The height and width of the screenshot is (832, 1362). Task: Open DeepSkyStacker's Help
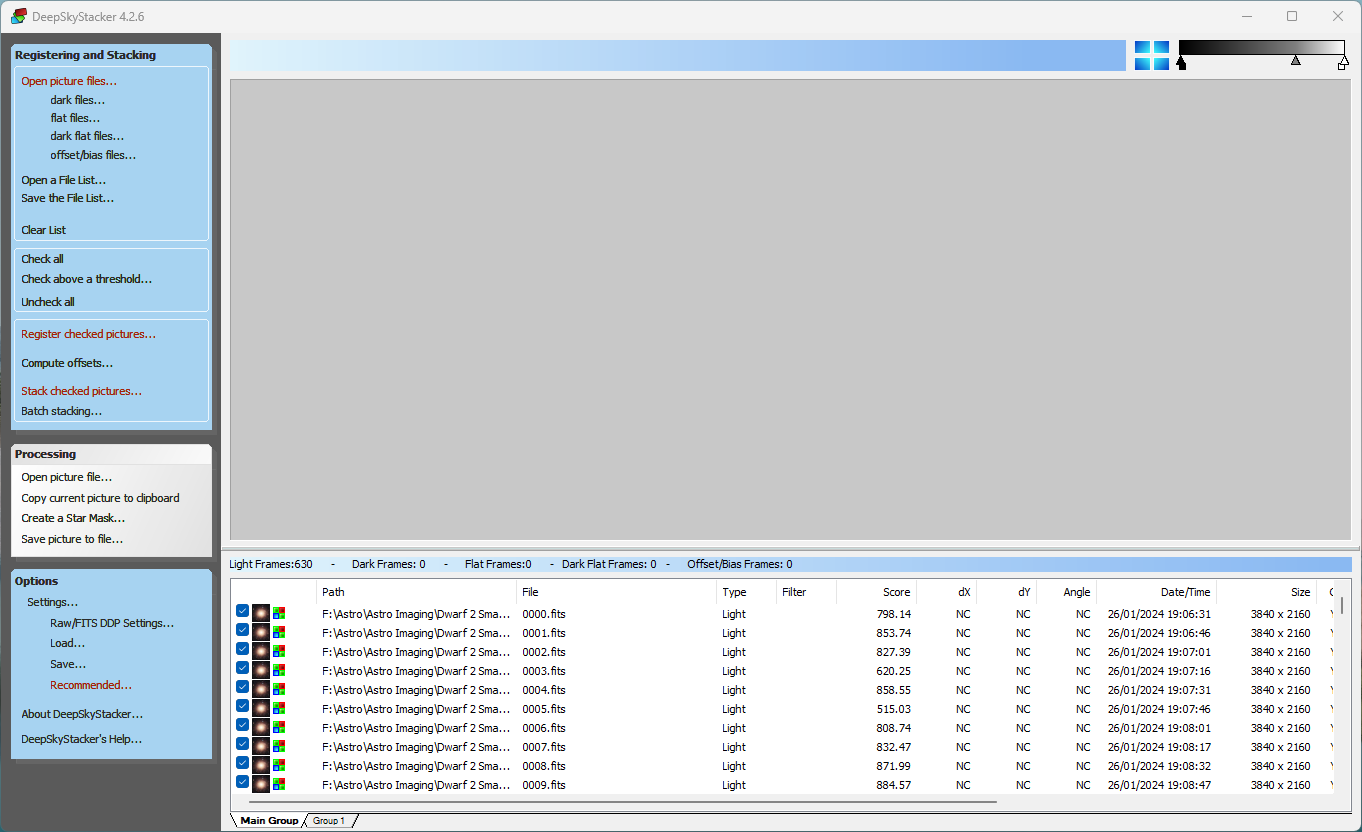coord(82,739)
